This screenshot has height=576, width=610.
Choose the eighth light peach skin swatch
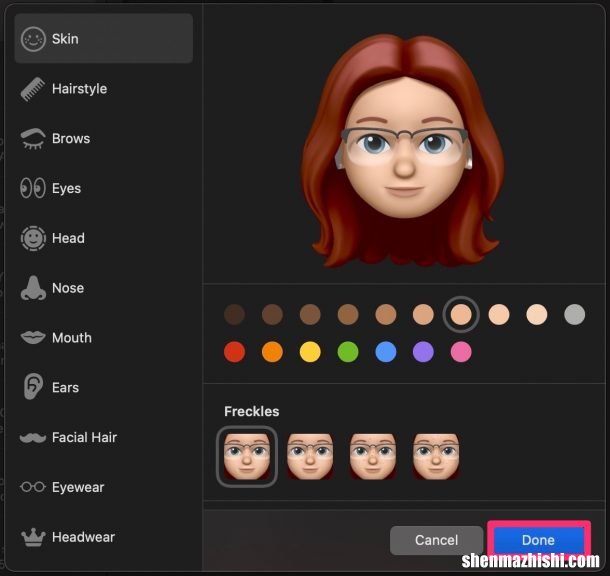pos(499,314)
